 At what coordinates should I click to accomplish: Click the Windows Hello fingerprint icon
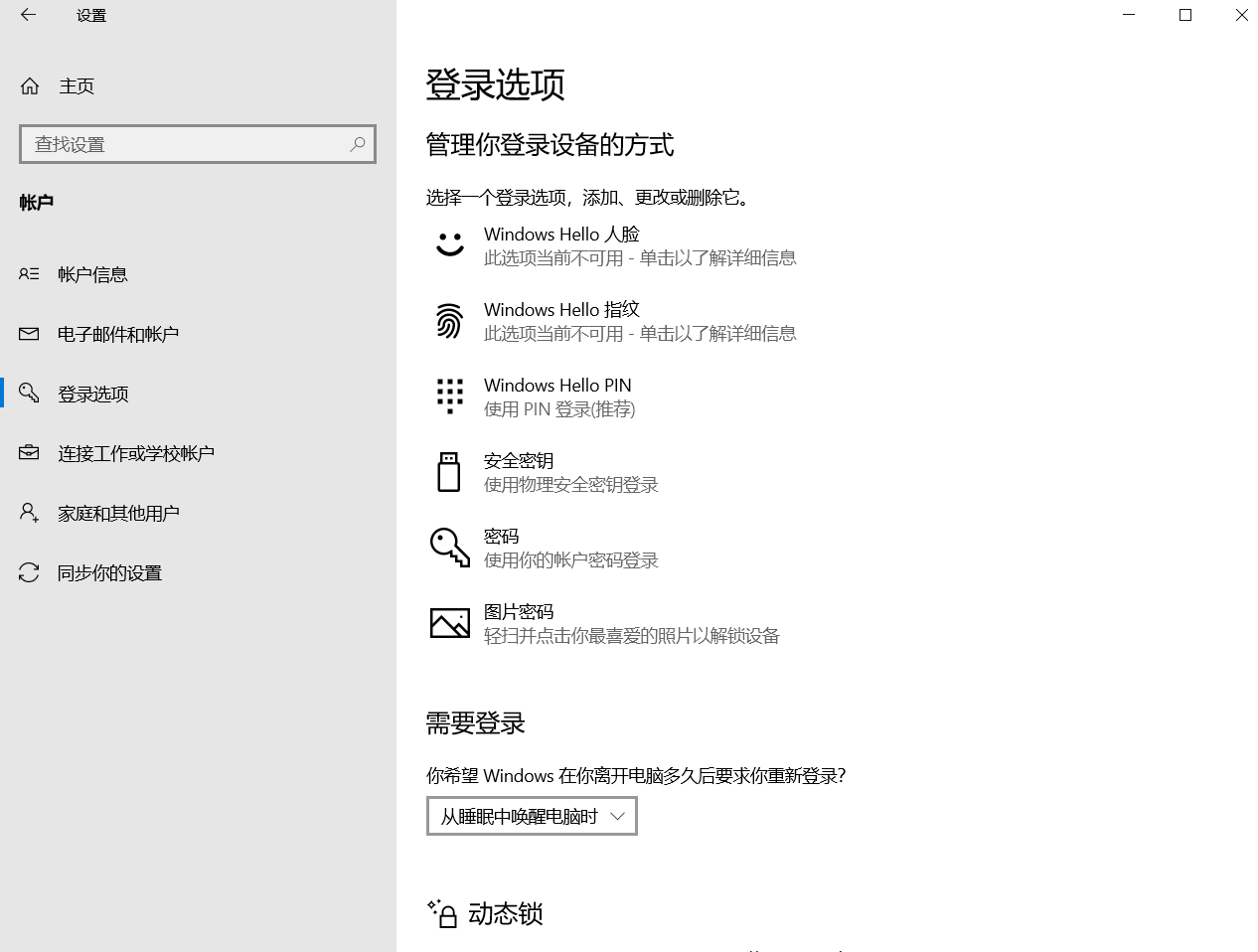449,321
